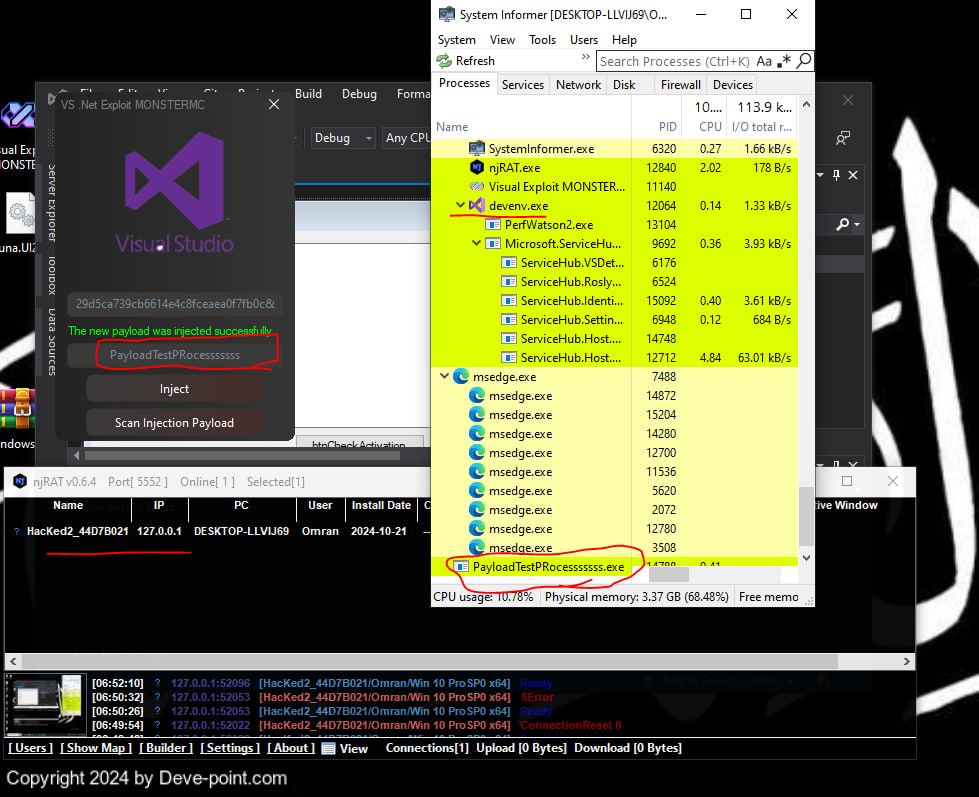Viewport: 979px width, 797px height.
Task: Open the Debug configuration dropdown in Visual Studio
Action: point(343,138)
